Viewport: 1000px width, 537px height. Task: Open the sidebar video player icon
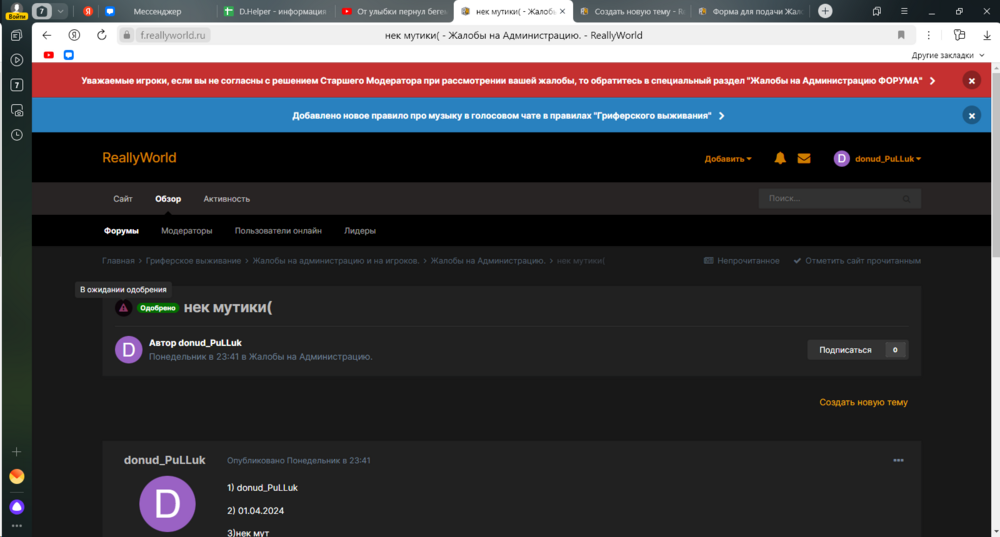pyautogui.click(x=17, y=60)
